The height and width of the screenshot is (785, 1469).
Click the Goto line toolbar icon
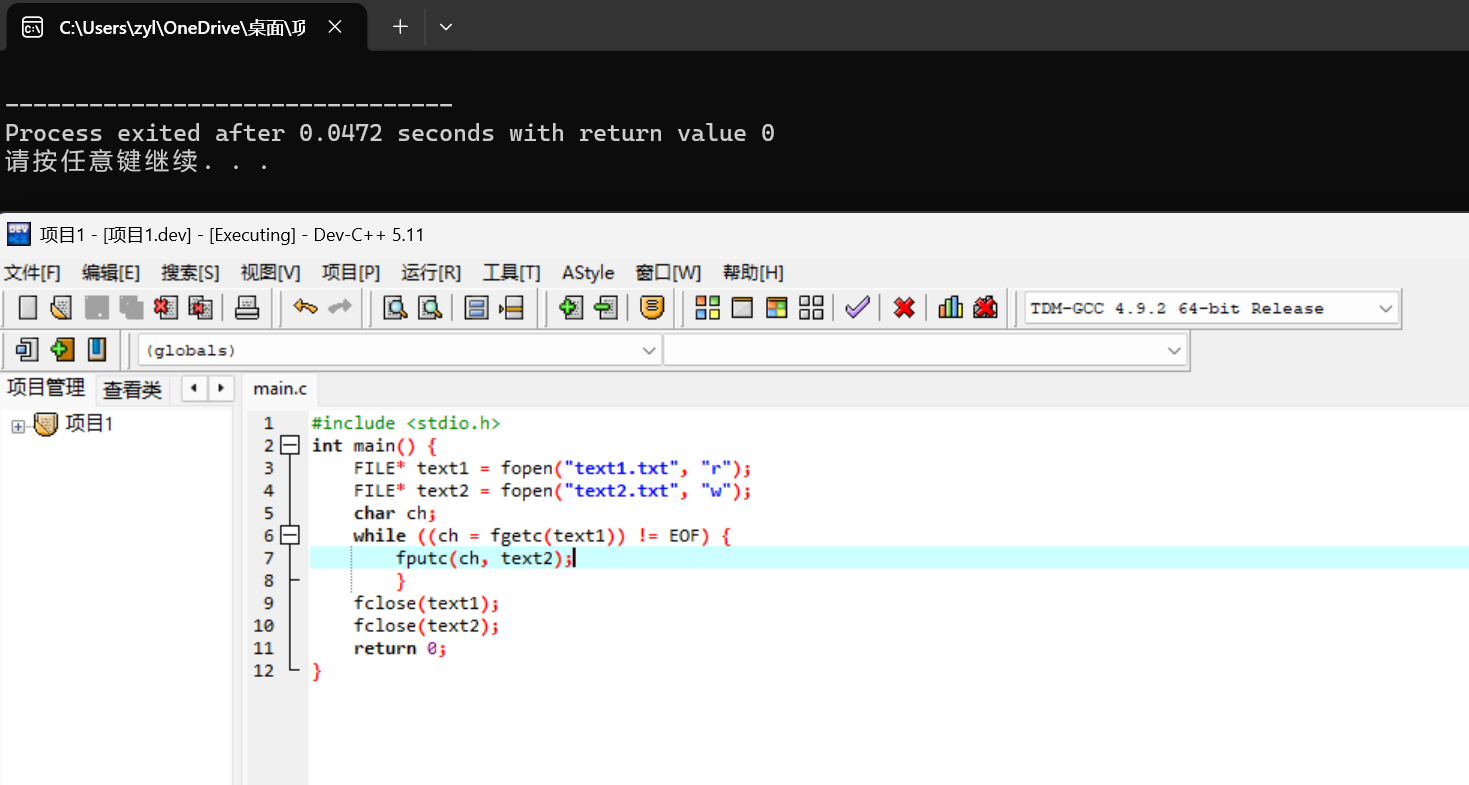pos(511,308)
